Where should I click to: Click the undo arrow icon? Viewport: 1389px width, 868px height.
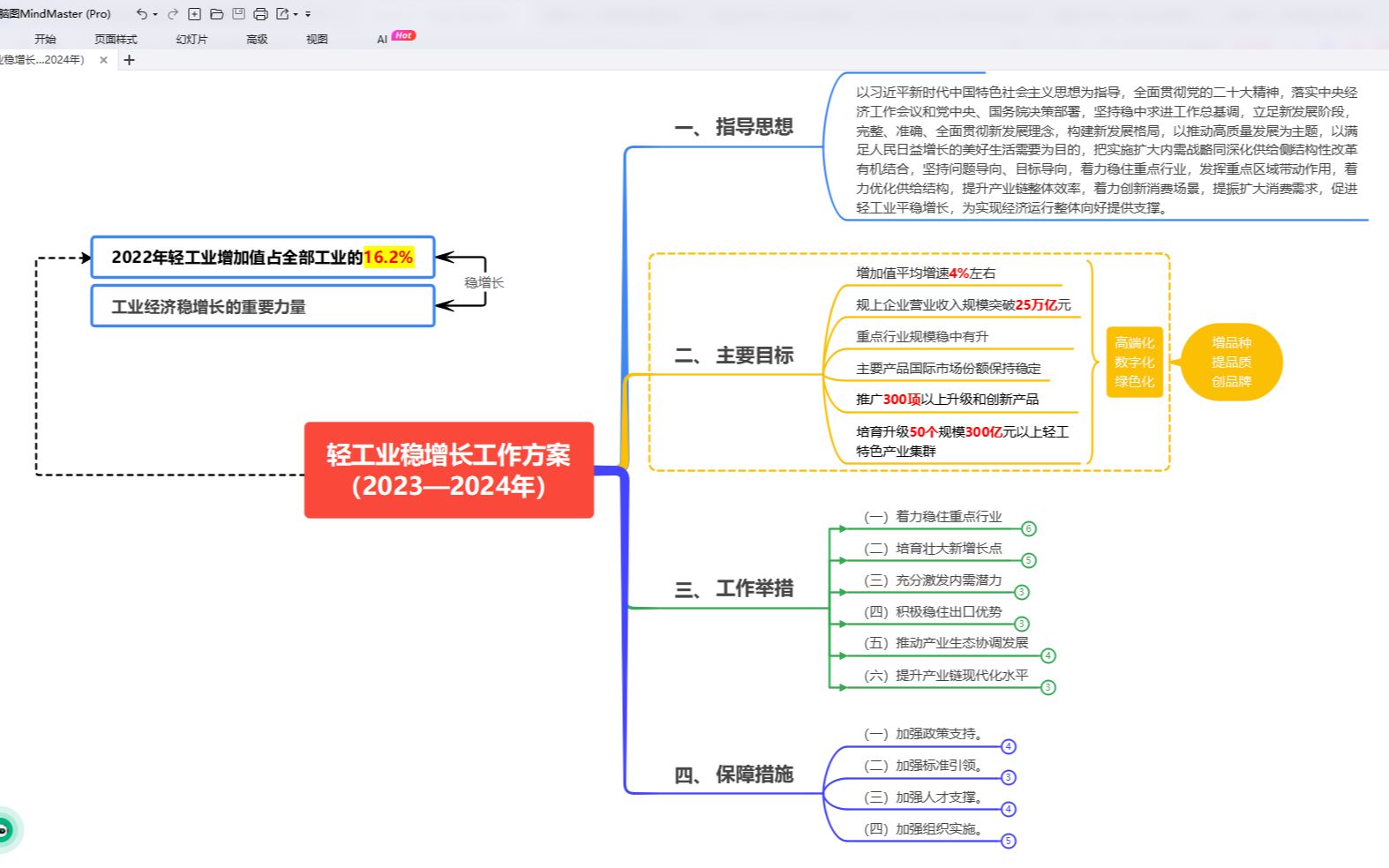click(x=141, y=14)
